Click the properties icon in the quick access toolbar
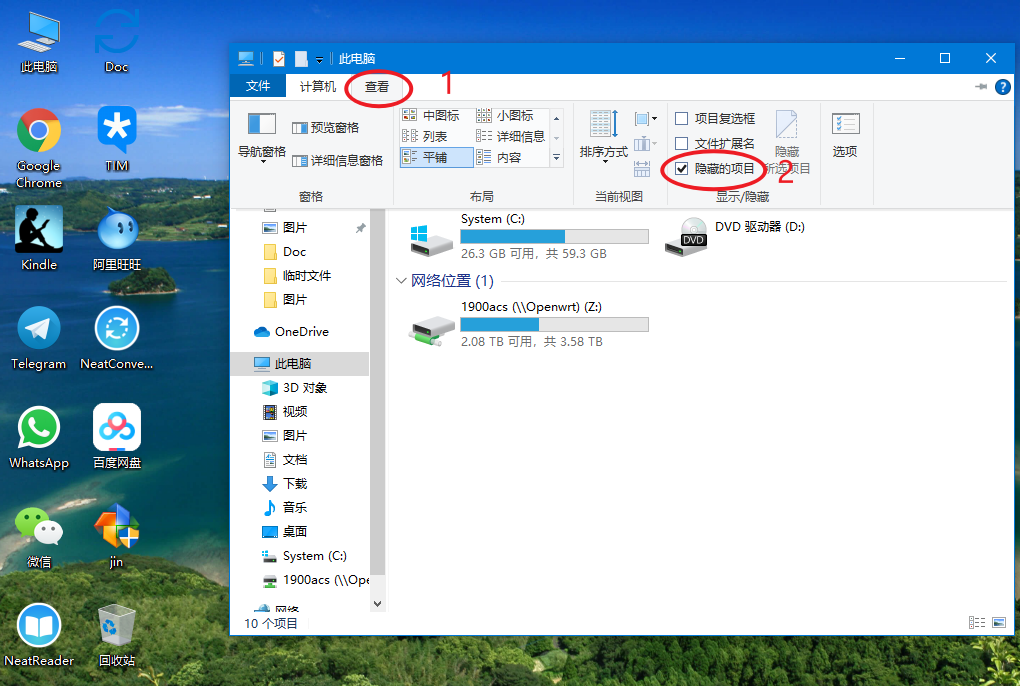This screenshot has height=686, width=1020. click(278, 59)
